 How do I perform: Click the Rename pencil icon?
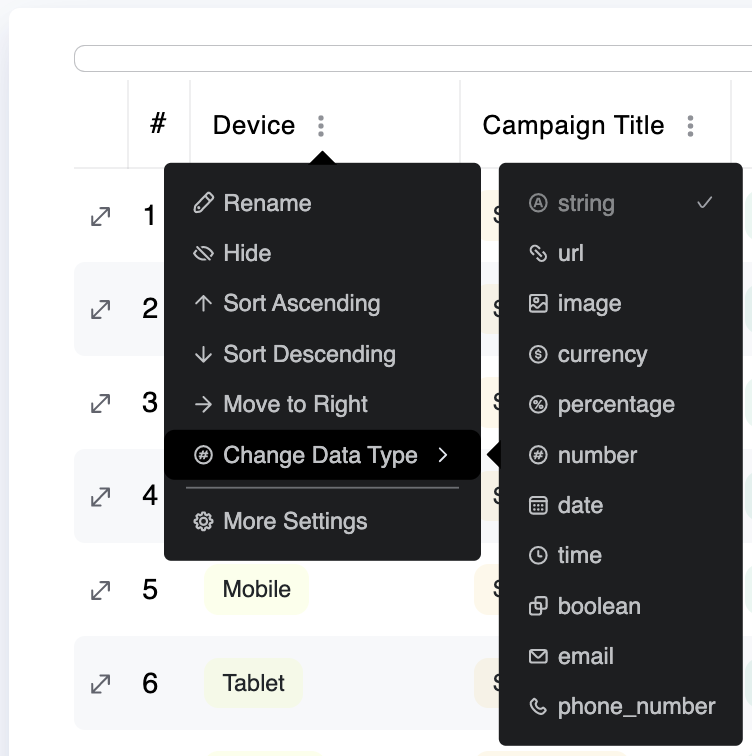[203, 203]
